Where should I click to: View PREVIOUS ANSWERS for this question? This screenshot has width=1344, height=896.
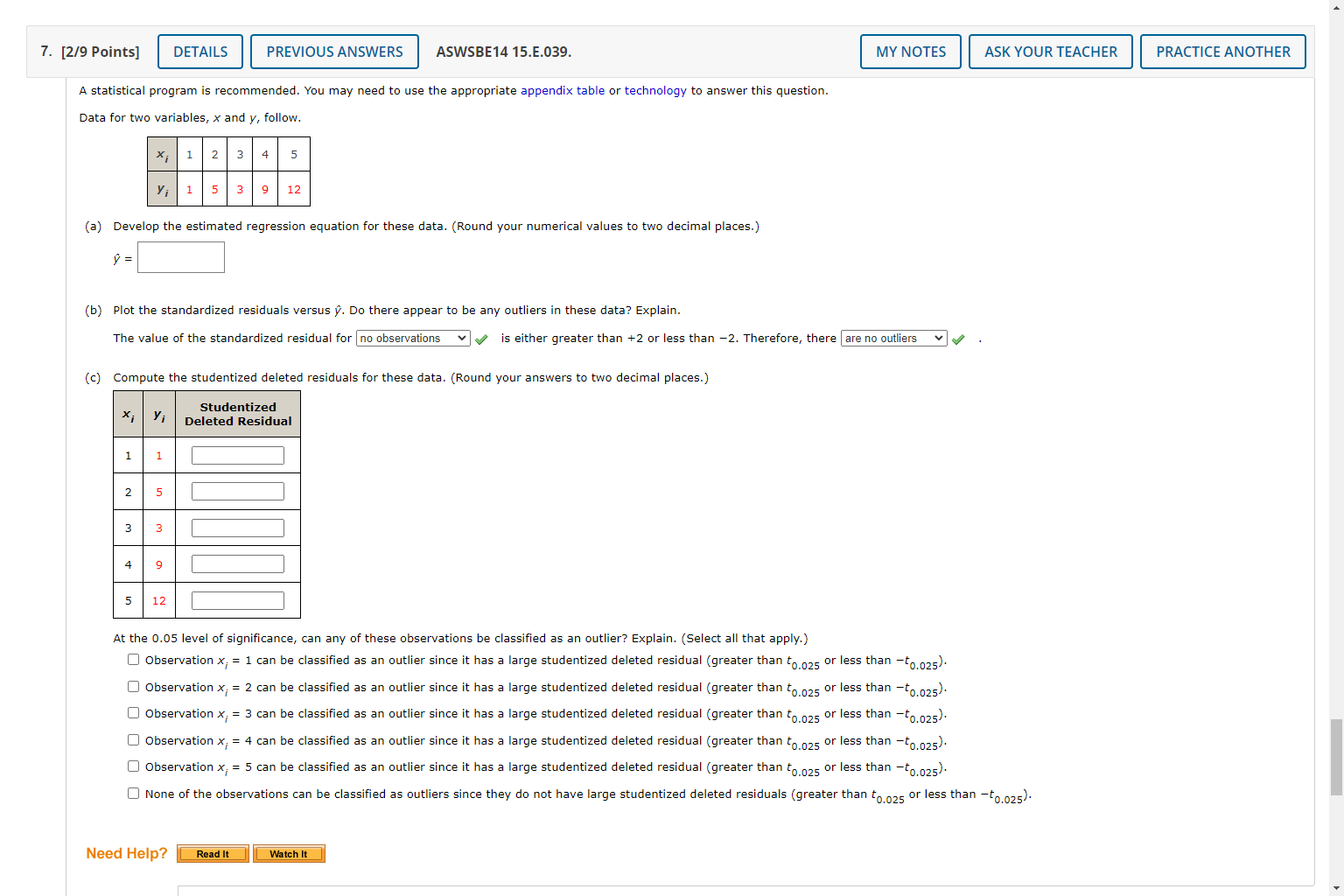334,51
